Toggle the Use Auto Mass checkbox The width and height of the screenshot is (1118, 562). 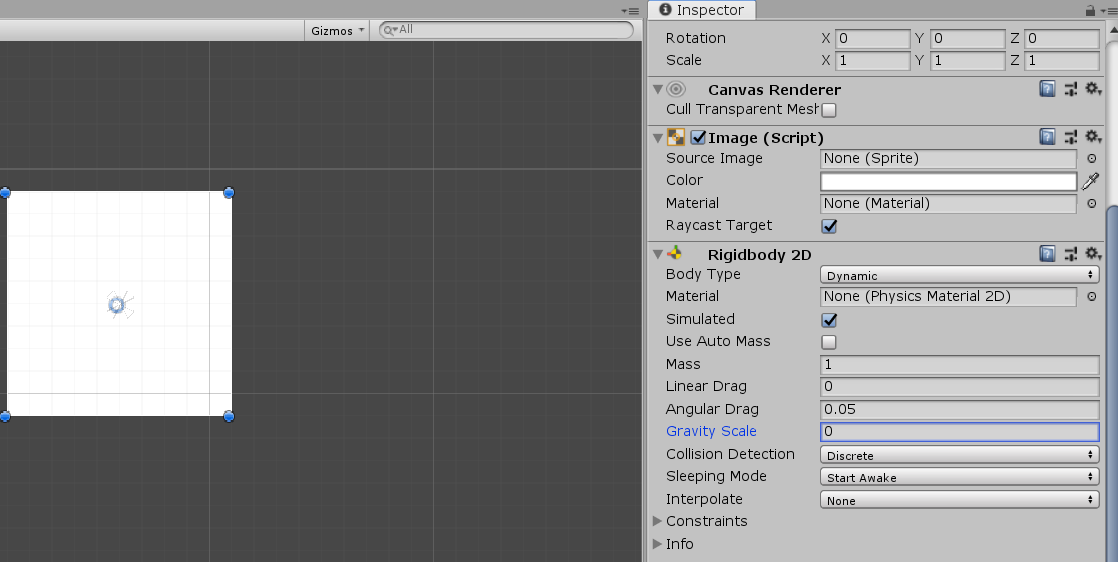pos(829,342)
